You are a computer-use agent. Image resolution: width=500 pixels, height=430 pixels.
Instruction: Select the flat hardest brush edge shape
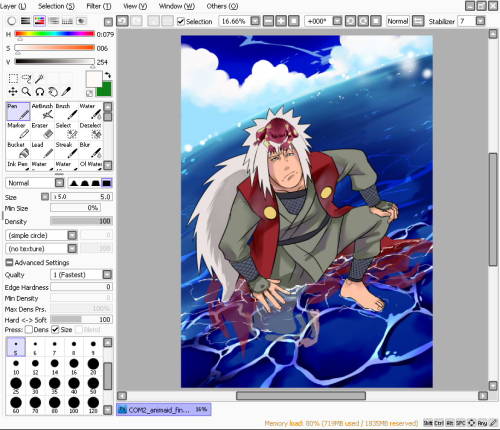tap(107, 183)
